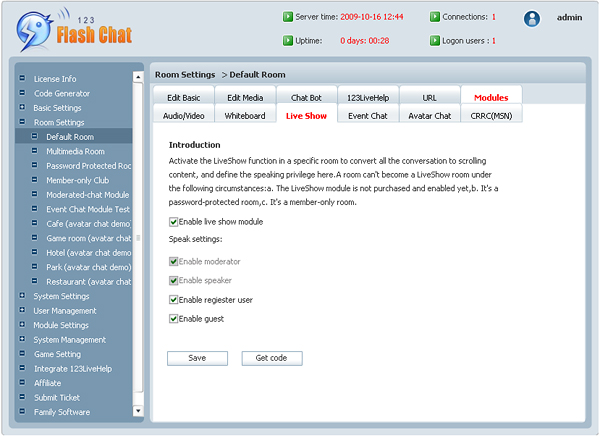Collapse the Room Settings tree node
This screenshot has height=436, width=600.
[x=22, y=122]
